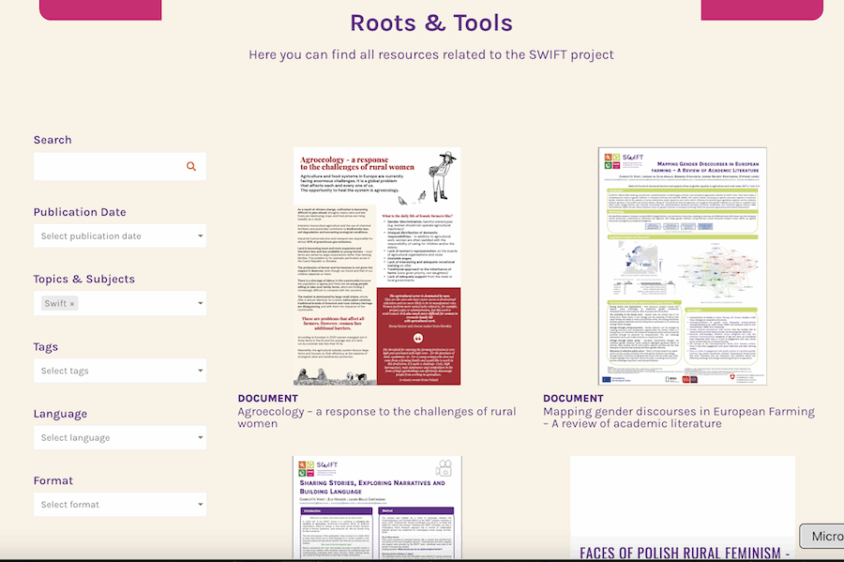Viewport: 844px width, 562px height.
Task: Click the Roots & Tools page heading
Action: (431, 23)
